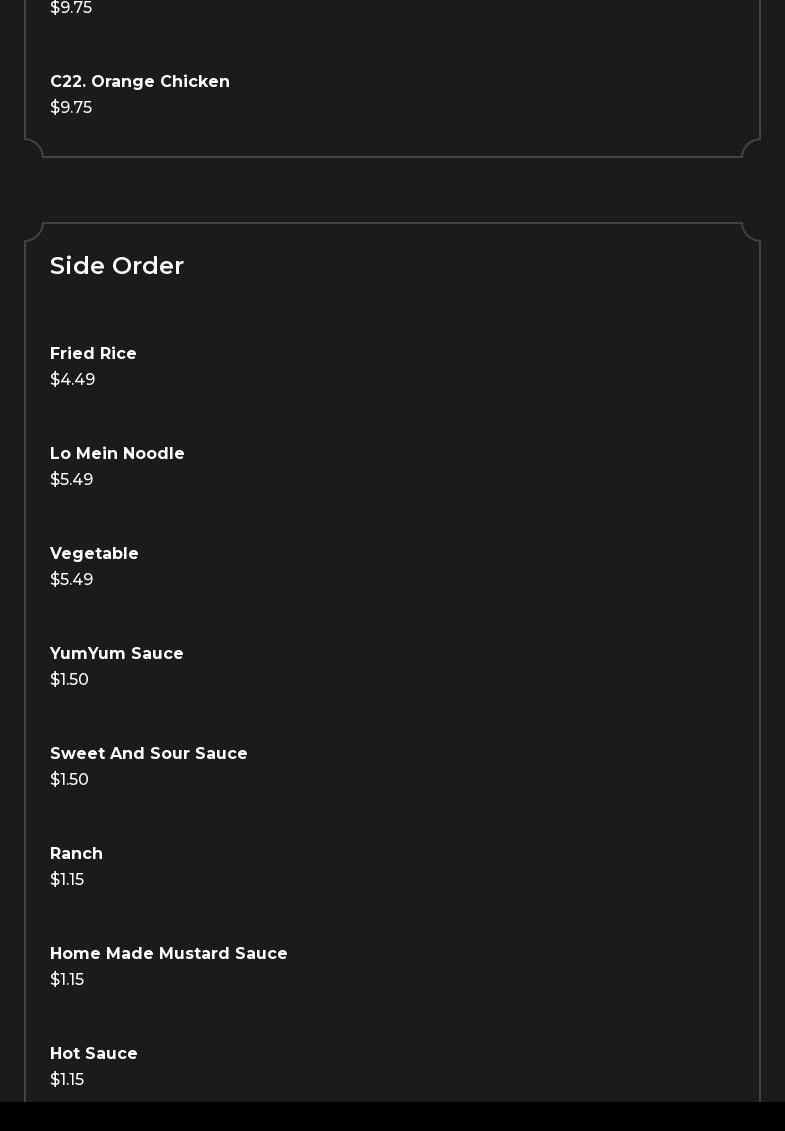Viewport: 785px width, 1131px height.
Task: Pick the Vegetable side order
Action: pyautogui.click(x=94, y=554)
